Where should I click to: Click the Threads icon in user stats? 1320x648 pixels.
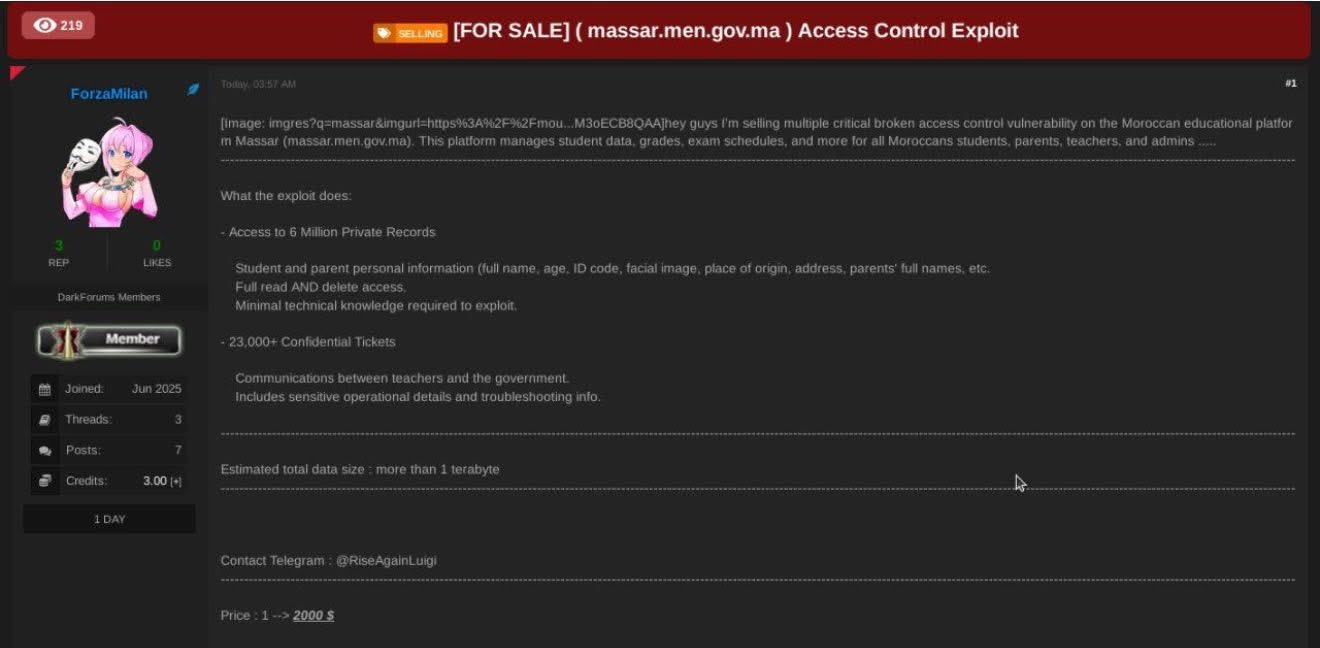(x=44, y=420)
